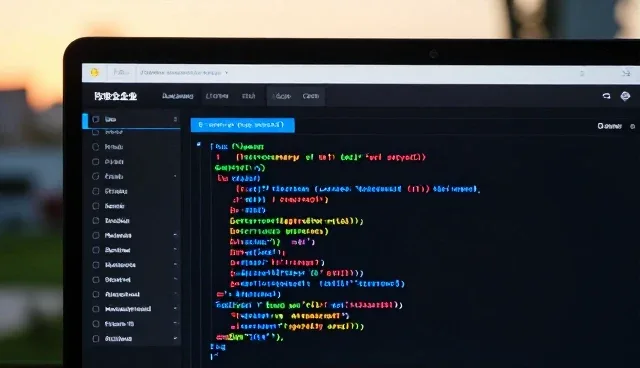The image size is (640, 368).
Task: Tick the checkbox of the sidebar row with the longest label
Action: point(96,309)
